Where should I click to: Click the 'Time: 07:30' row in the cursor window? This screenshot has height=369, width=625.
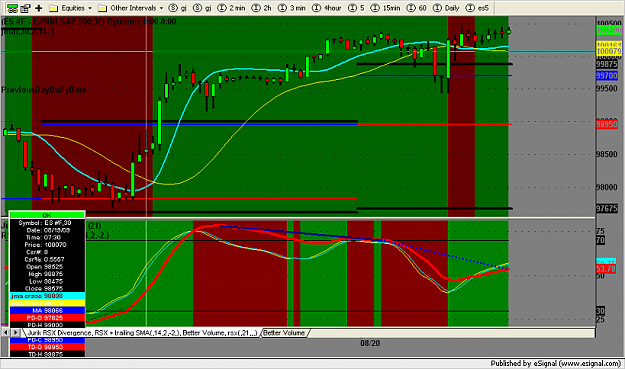tap(47, 237)
